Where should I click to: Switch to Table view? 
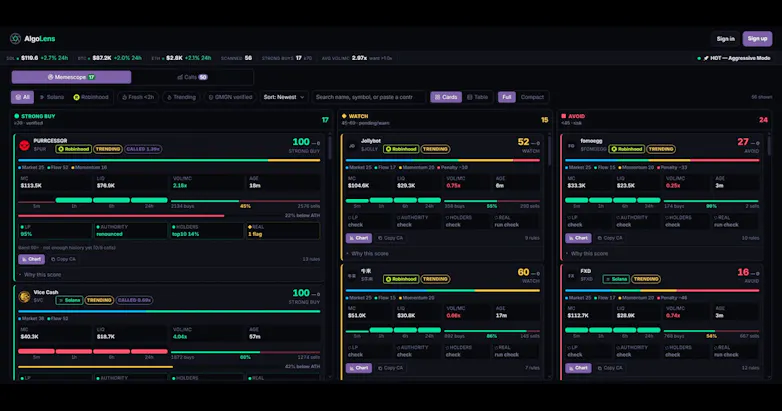click(x=477, y=97)
